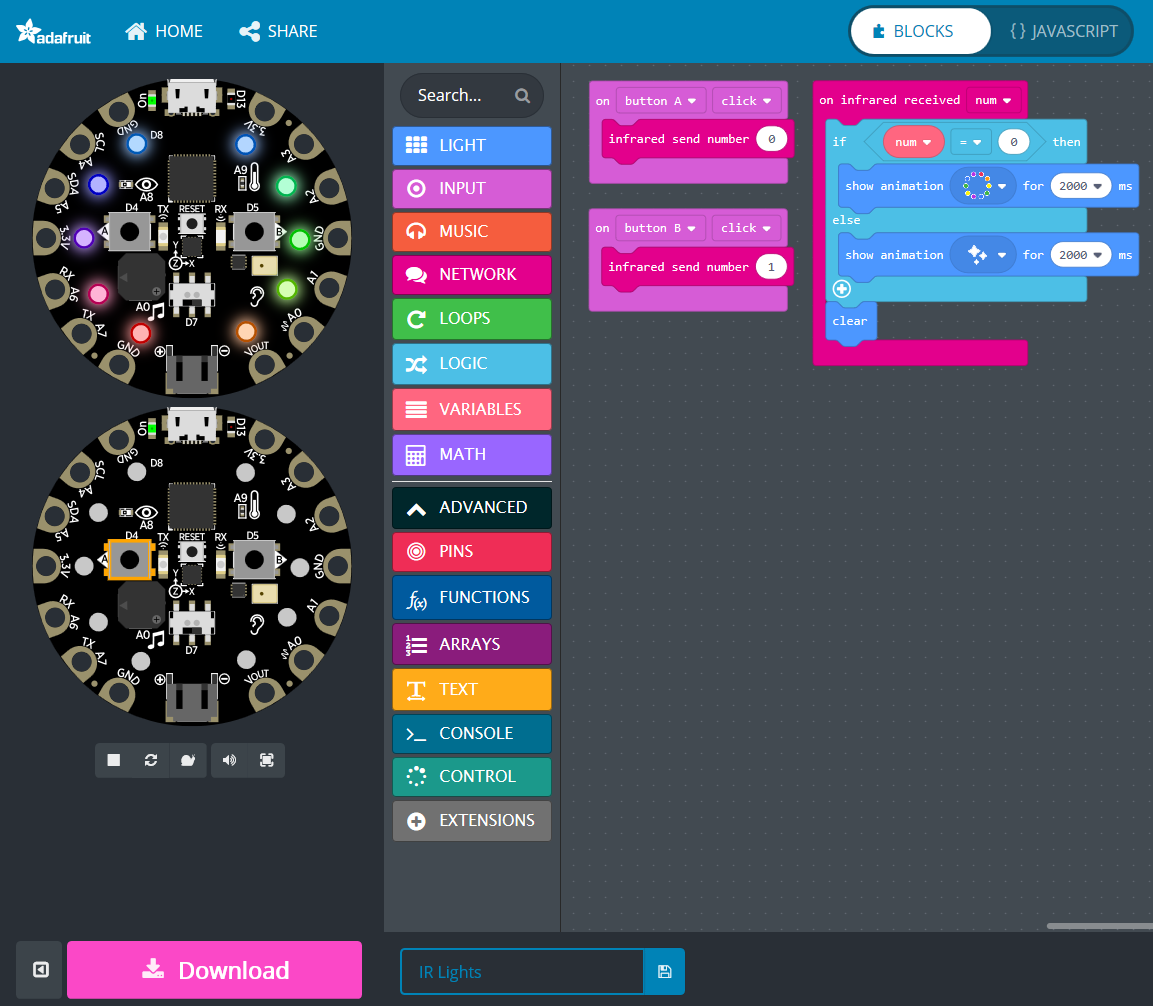Screen dimensions: 1153x1006
Task: Open button B dropdown
Action: click(x=660, y=228)
